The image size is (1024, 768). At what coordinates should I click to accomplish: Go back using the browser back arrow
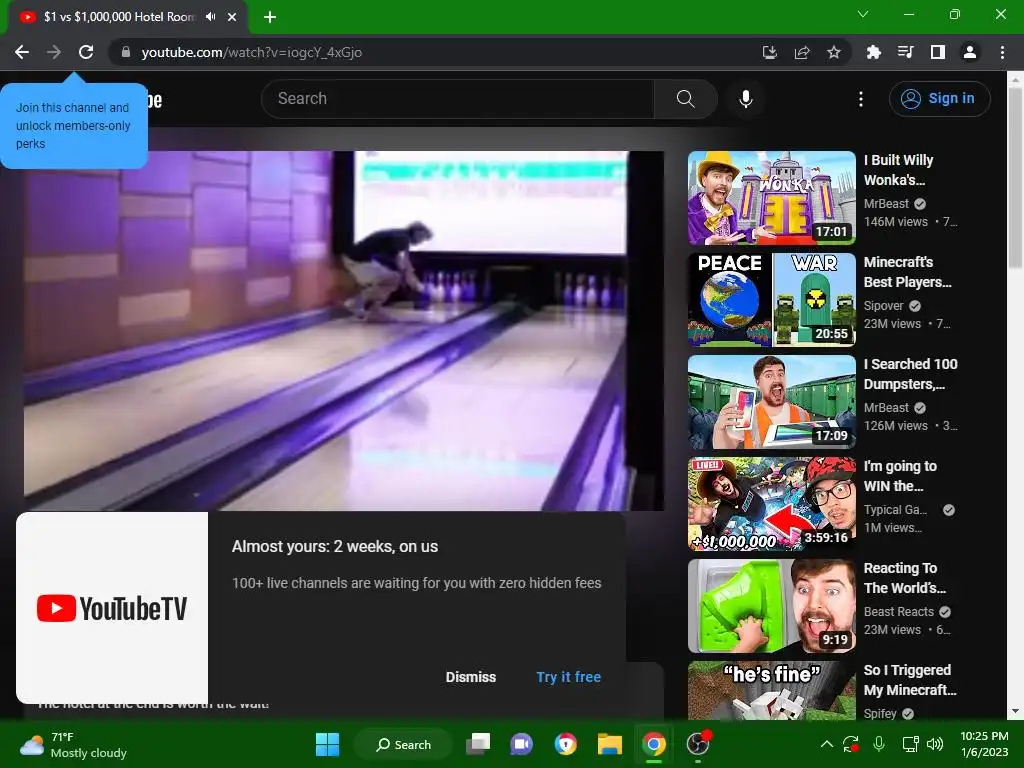[22, 52]
